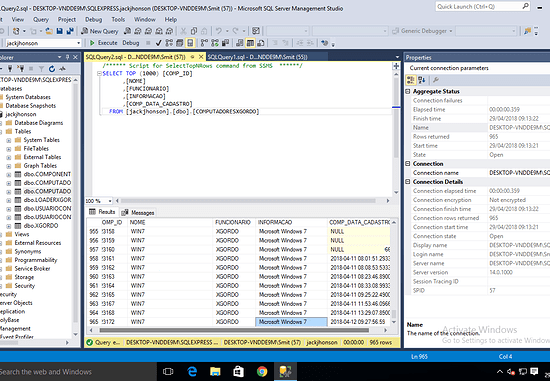Open the Query menu
This screenshot has height=381, width=550.
point(41,20)
